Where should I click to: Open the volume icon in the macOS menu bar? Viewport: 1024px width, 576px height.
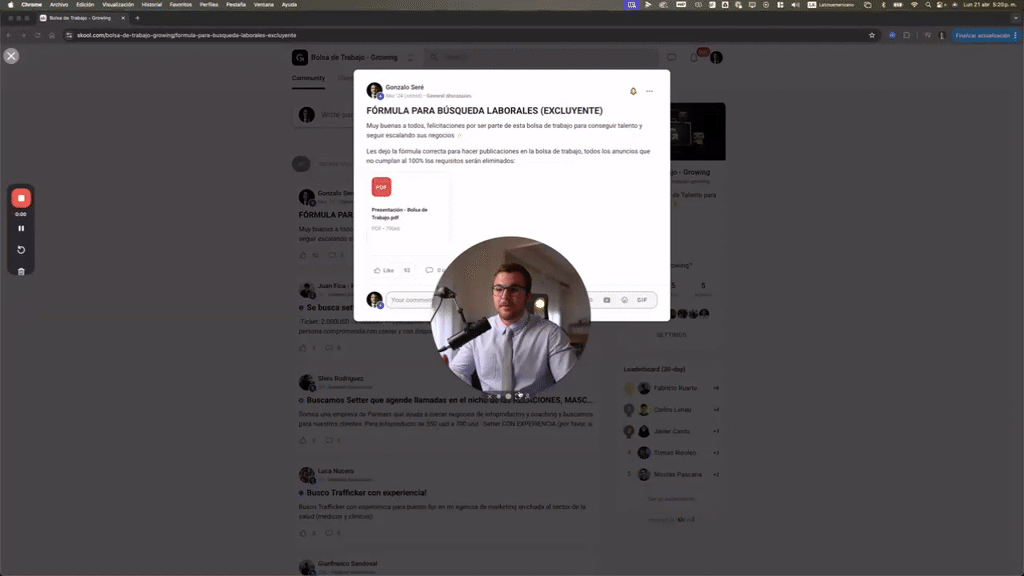pyautogui.click(x=795, y=5)
